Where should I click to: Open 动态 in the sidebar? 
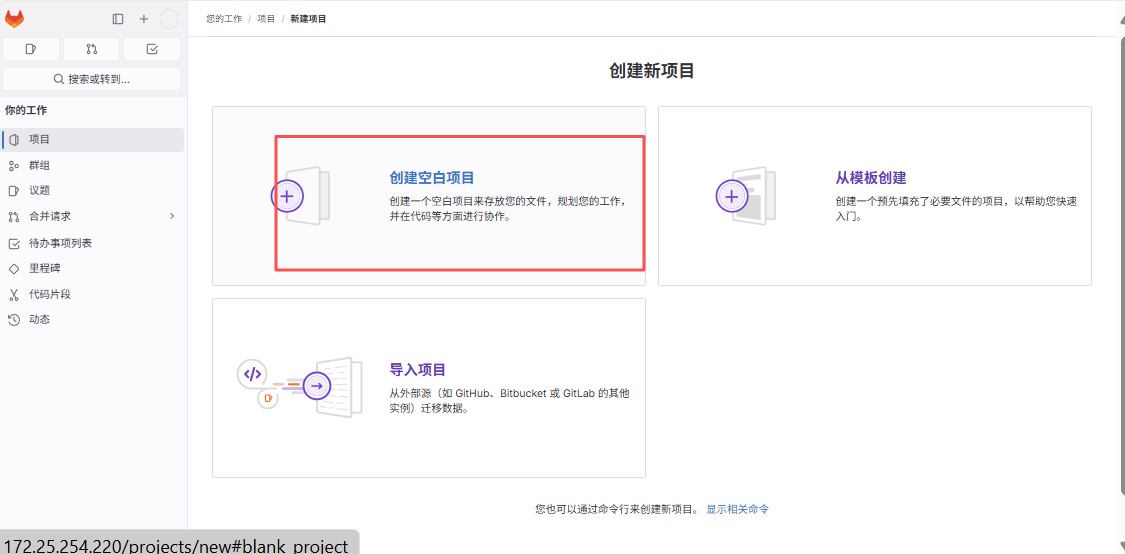(x=93, y=319)
